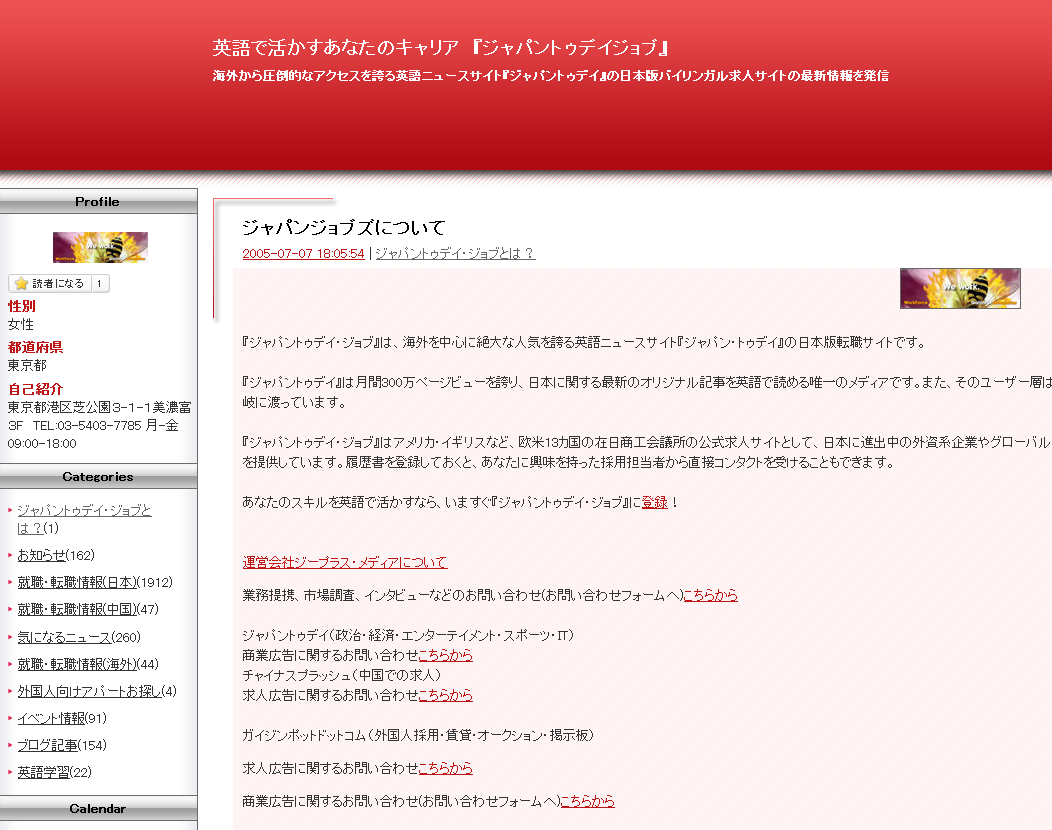This screenshot has height=830, width=1052.
Task: Open the お知らせ category
Action: (42, 556)
